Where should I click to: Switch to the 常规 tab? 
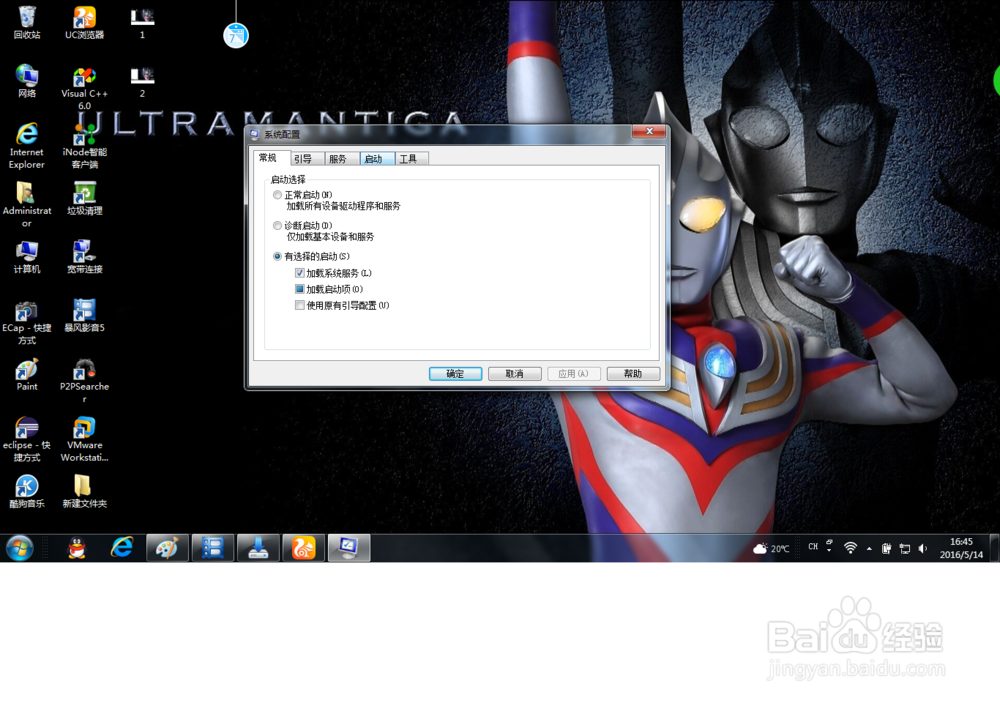coord(272,158)
